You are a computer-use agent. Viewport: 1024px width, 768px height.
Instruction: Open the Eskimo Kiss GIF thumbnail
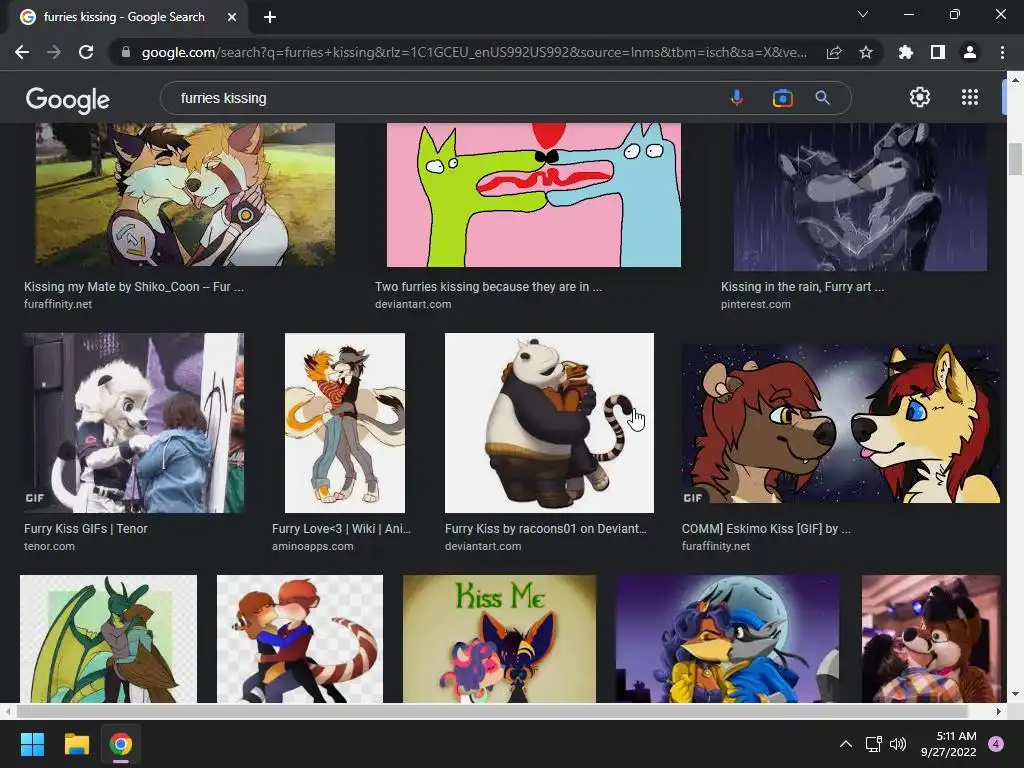point(840,423)
